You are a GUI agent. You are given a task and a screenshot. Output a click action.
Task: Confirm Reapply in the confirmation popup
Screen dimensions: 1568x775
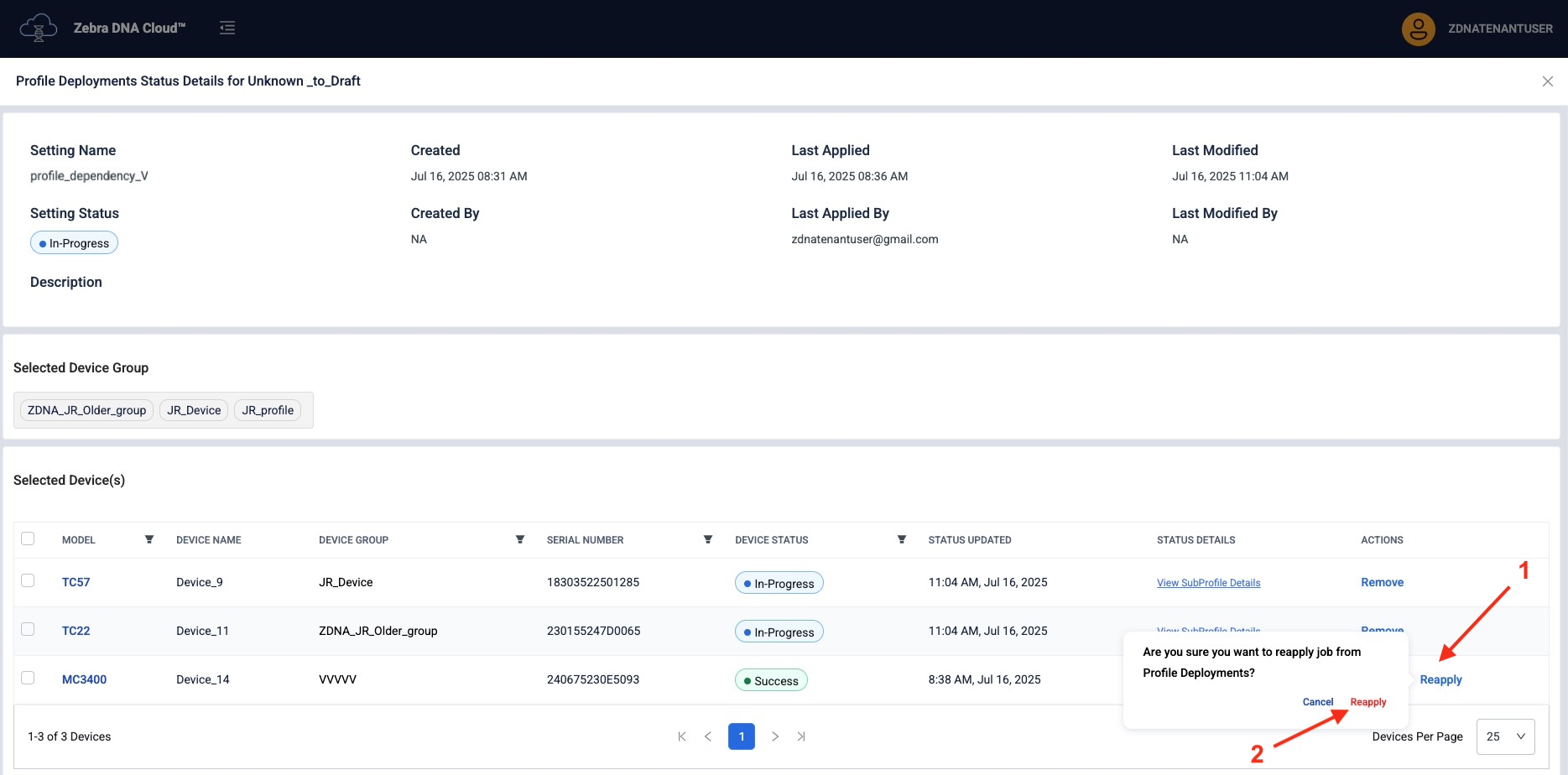[x=1367, y=702]
